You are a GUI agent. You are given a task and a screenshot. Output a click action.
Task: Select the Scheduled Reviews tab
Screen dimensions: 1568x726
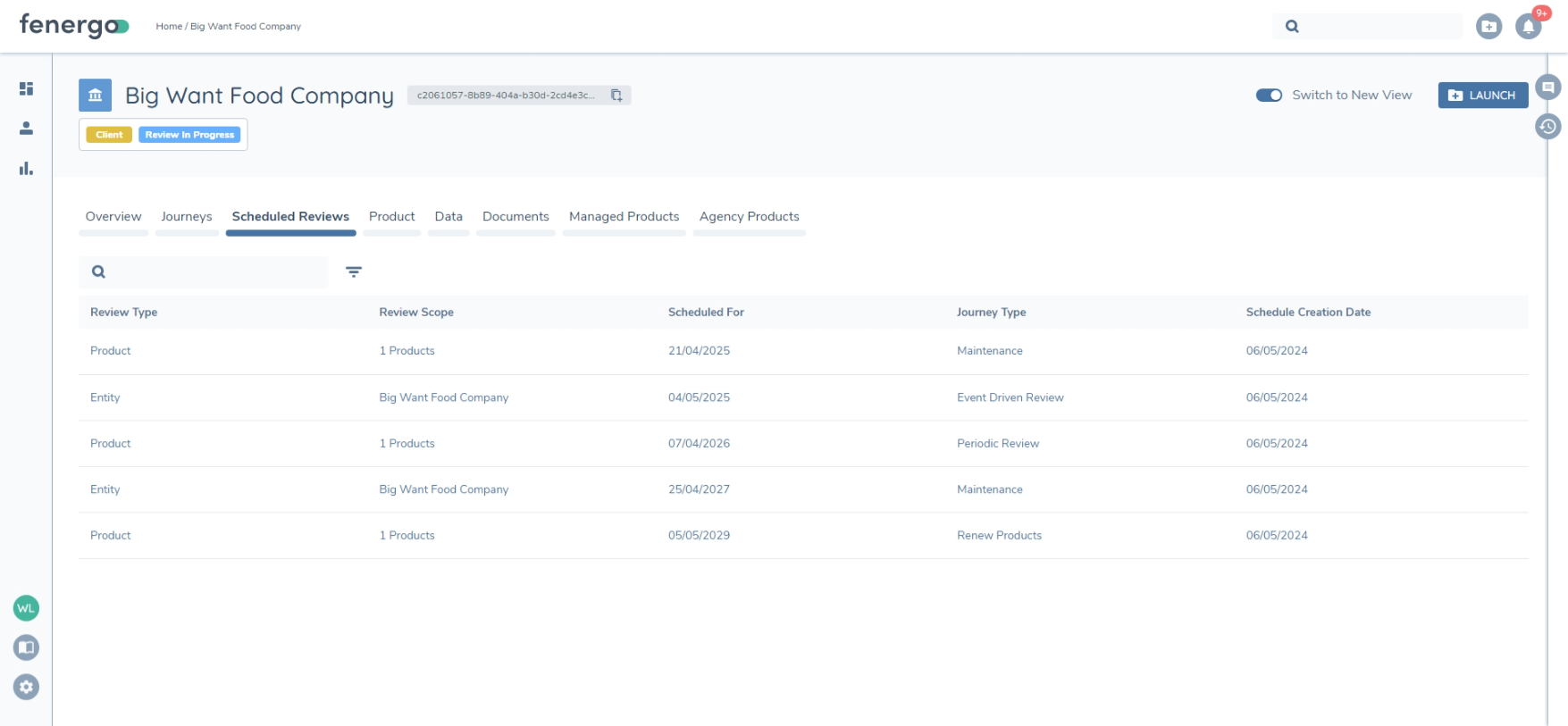coord(290,216)
